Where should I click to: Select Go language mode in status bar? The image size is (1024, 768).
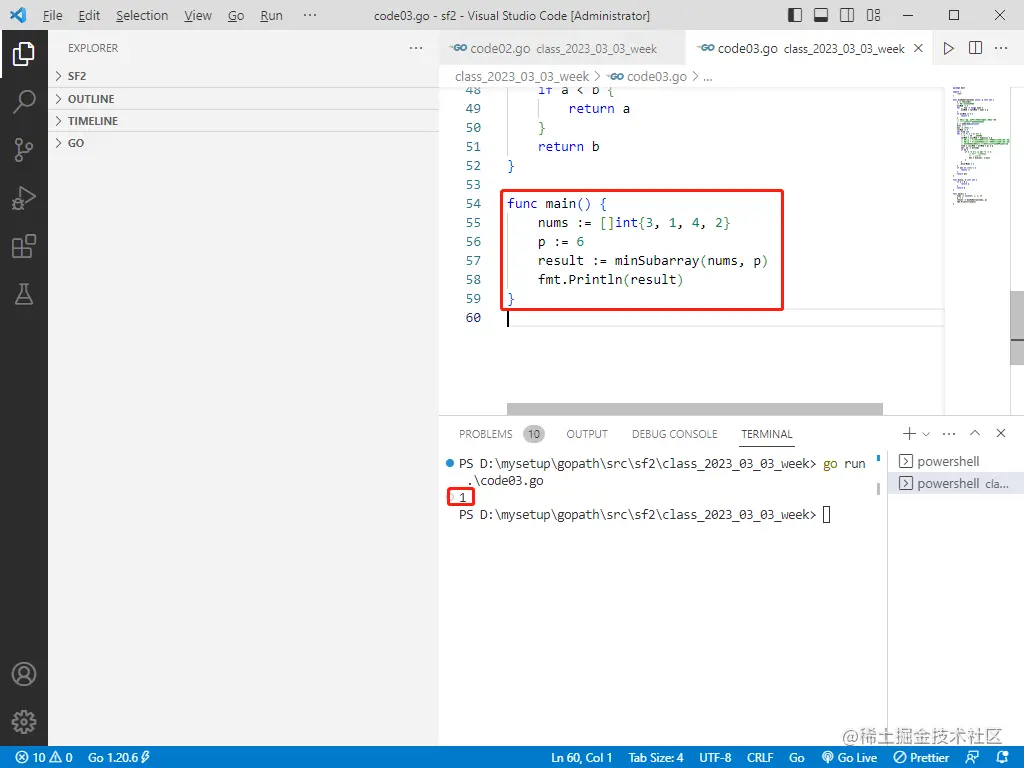tap(796, 757)
